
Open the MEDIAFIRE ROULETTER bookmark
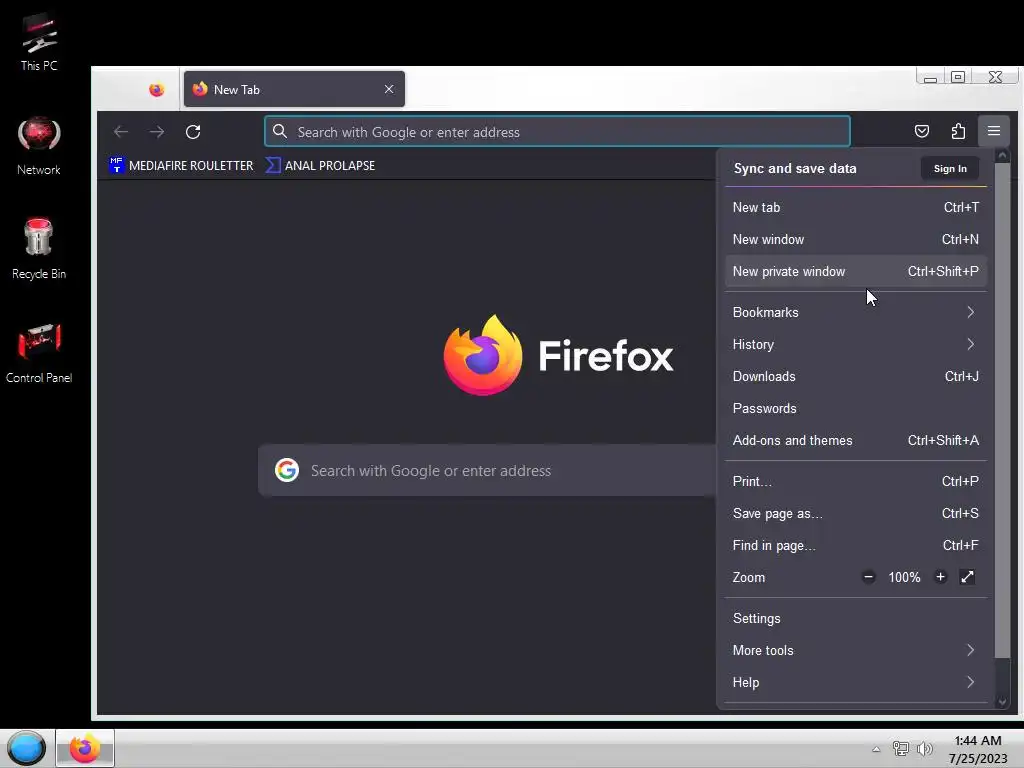pyautogui.click(x=181, y=165)
